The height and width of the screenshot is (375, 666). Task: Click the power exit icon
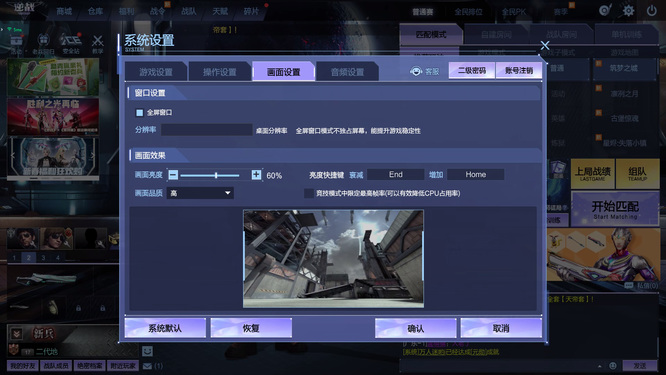(652, 10)
